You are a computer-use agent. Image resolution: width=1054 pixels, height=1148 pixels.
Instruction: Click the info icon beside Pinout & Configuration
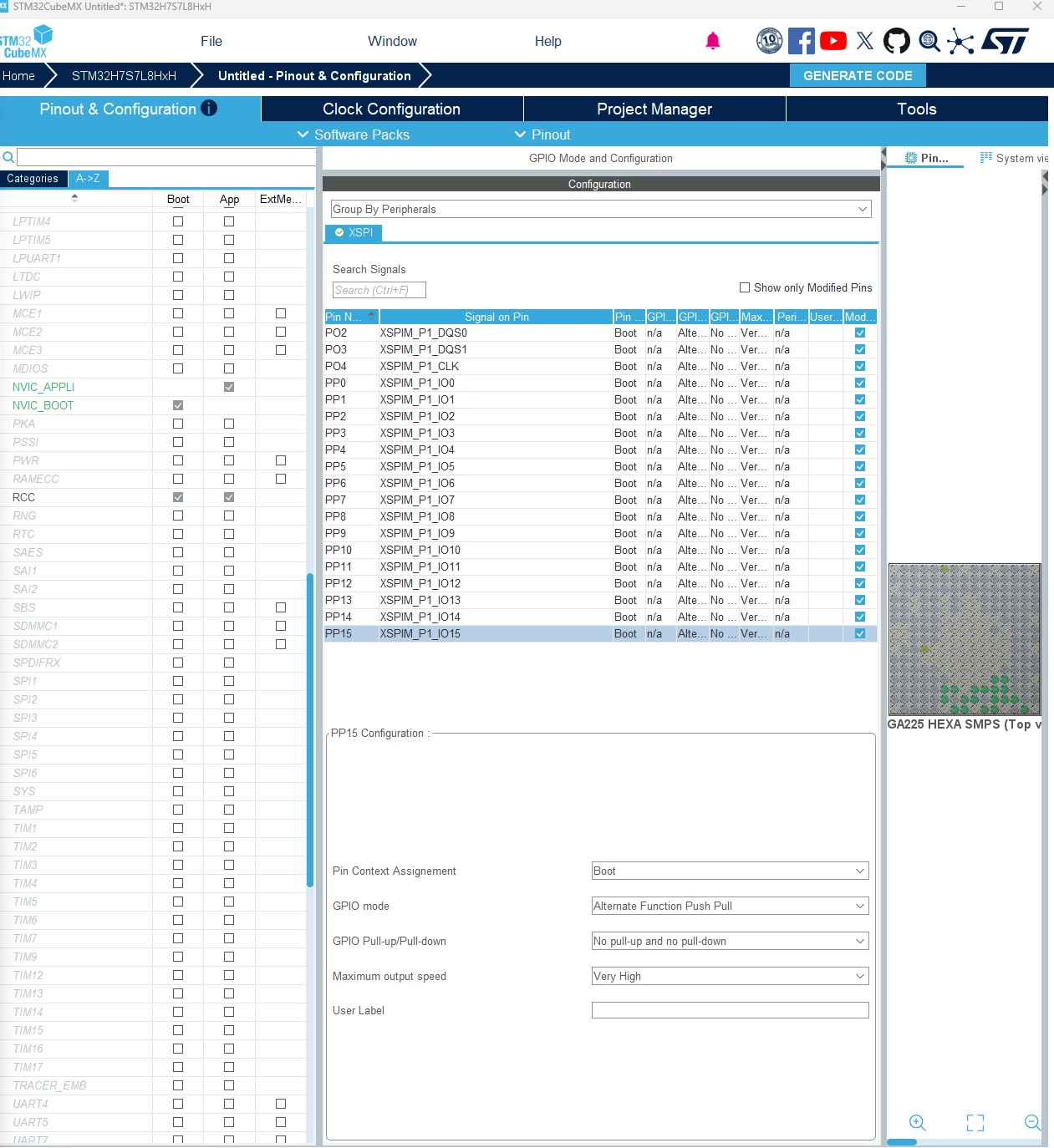(x=209, y=108)
